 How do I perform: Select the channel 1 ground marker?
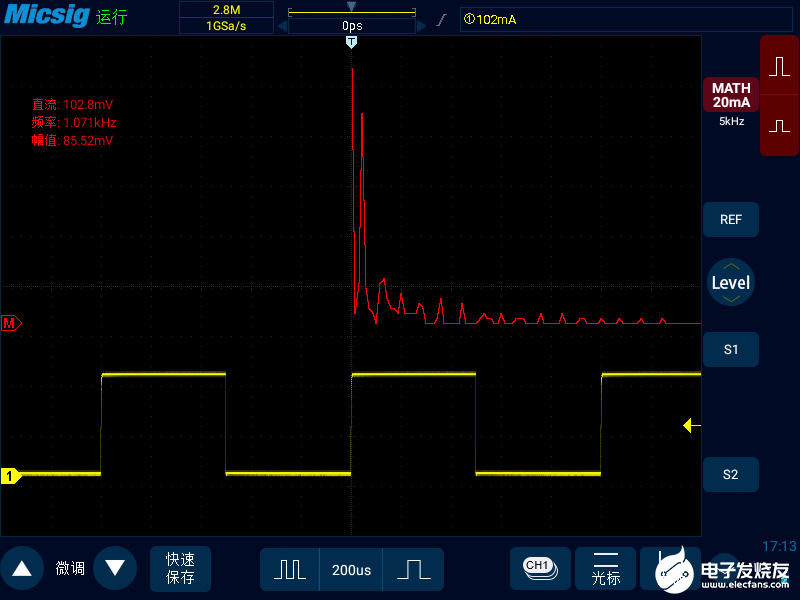tap(11, 476)
